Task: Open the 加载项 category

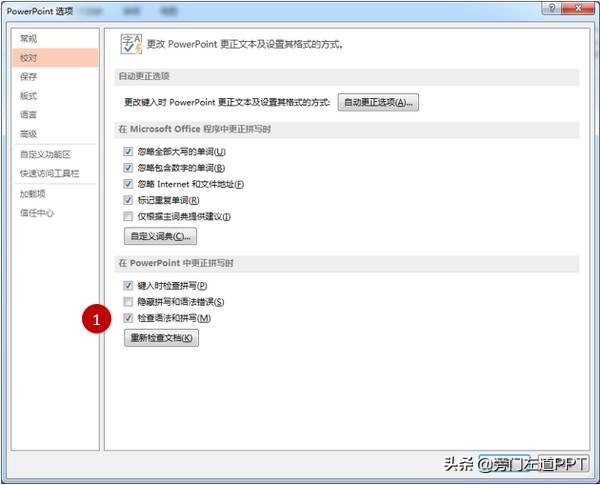Action: coord(55,194)
